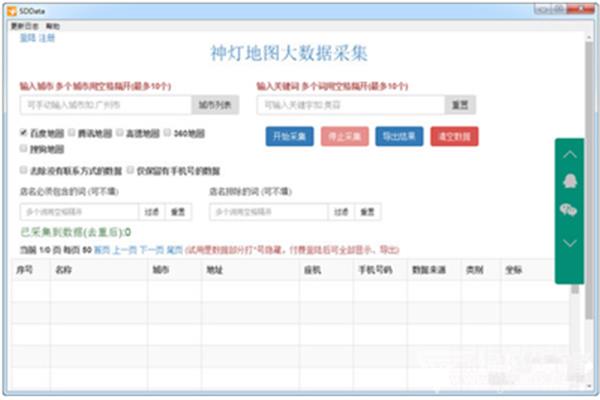The width and height of the screenshot is (600, 400).
Task: Enable the 腾讯地图 checkbox
Action: 72,132
